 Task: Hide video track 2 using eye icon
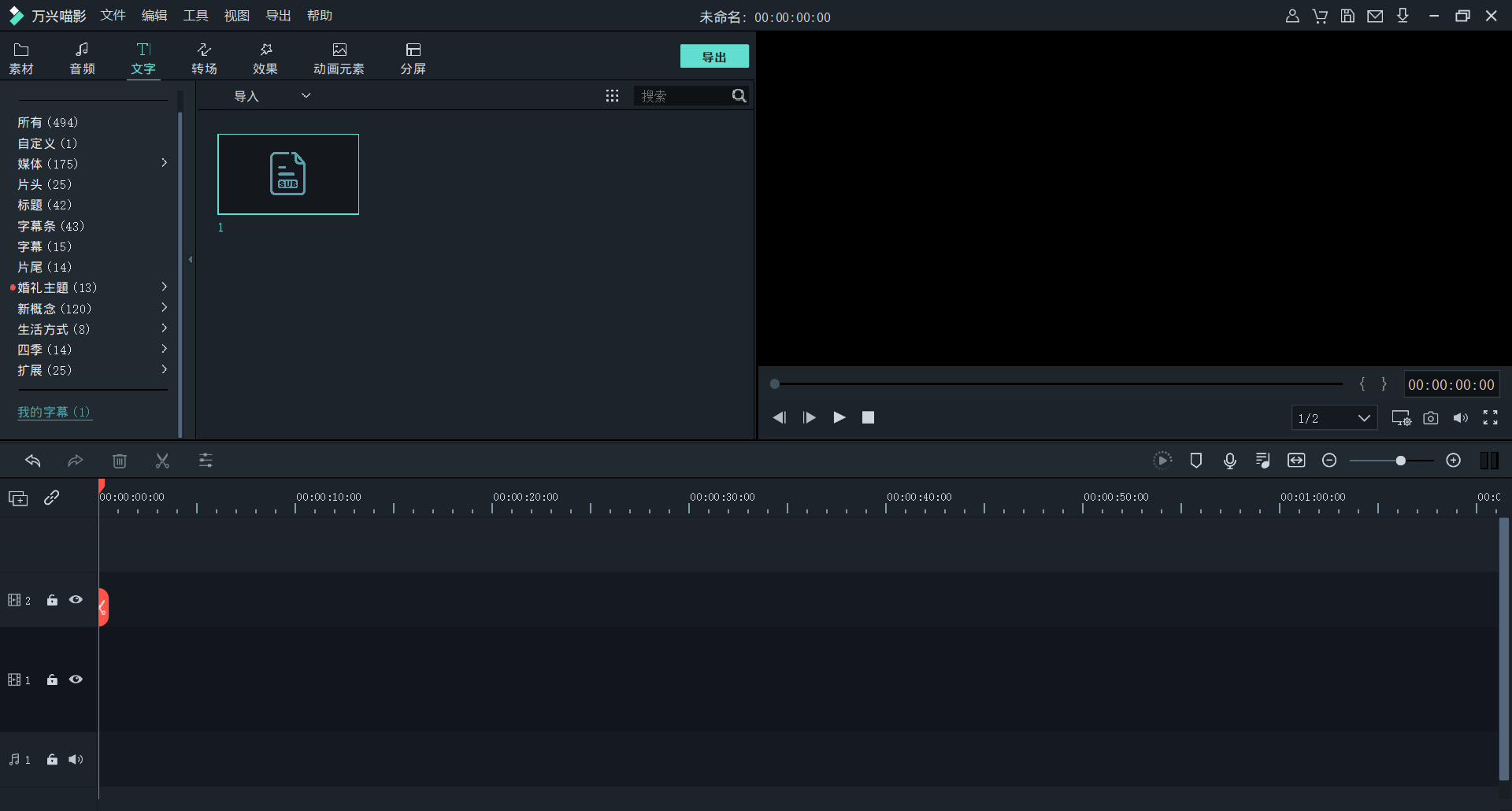click(76, 600)
